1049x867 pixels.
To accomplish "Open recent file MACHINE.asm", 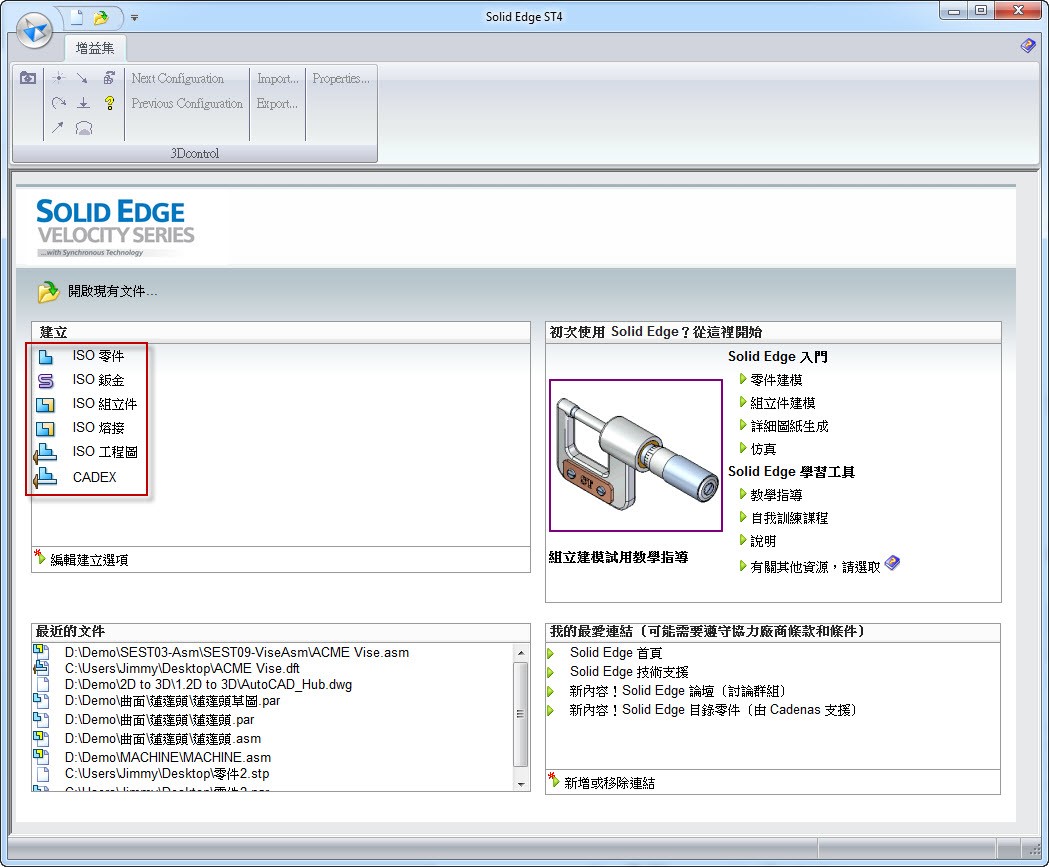I will [168, 757].
